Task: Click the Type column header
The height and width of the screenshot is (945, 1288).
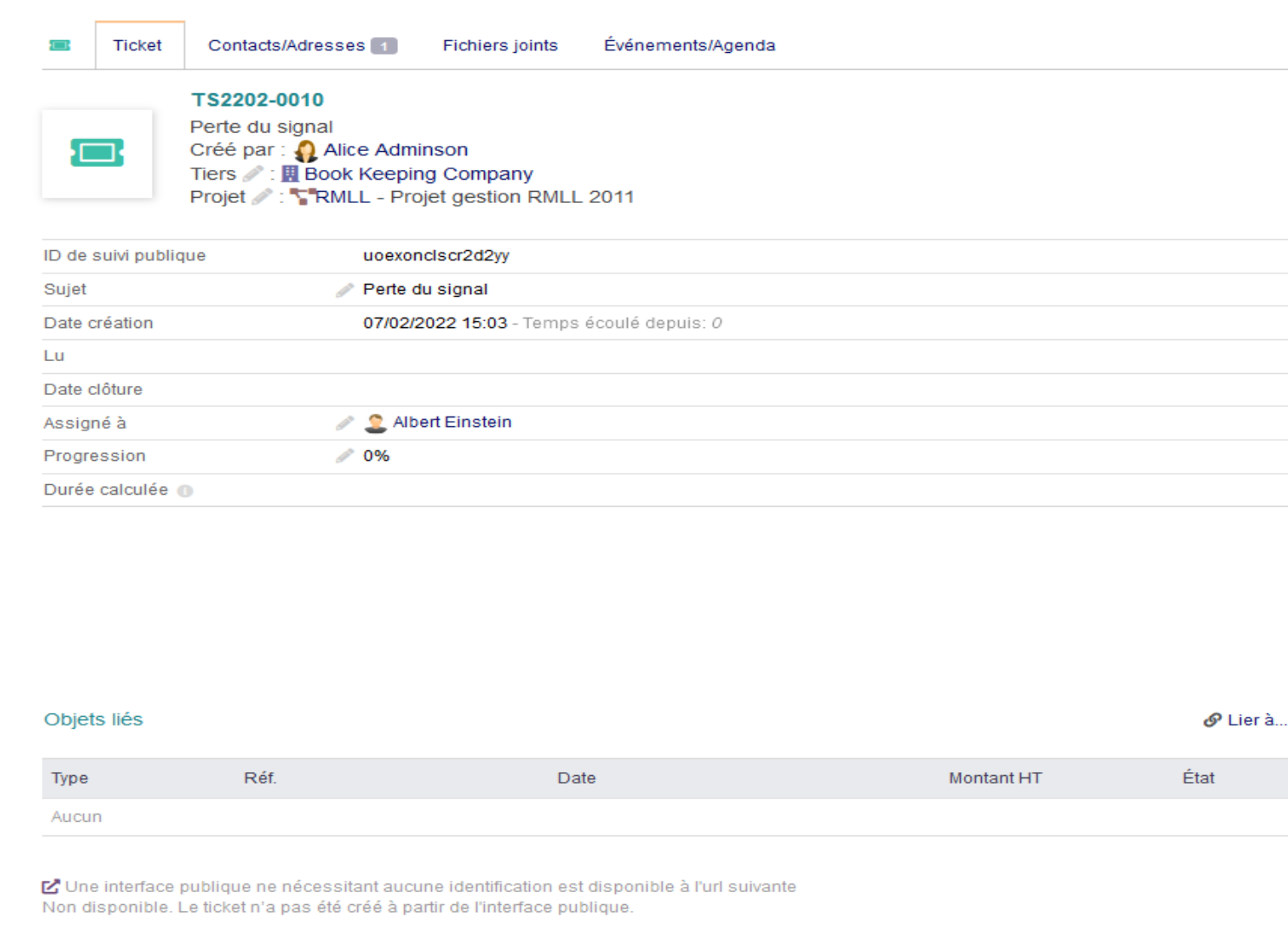Action: tap(69, 778)
